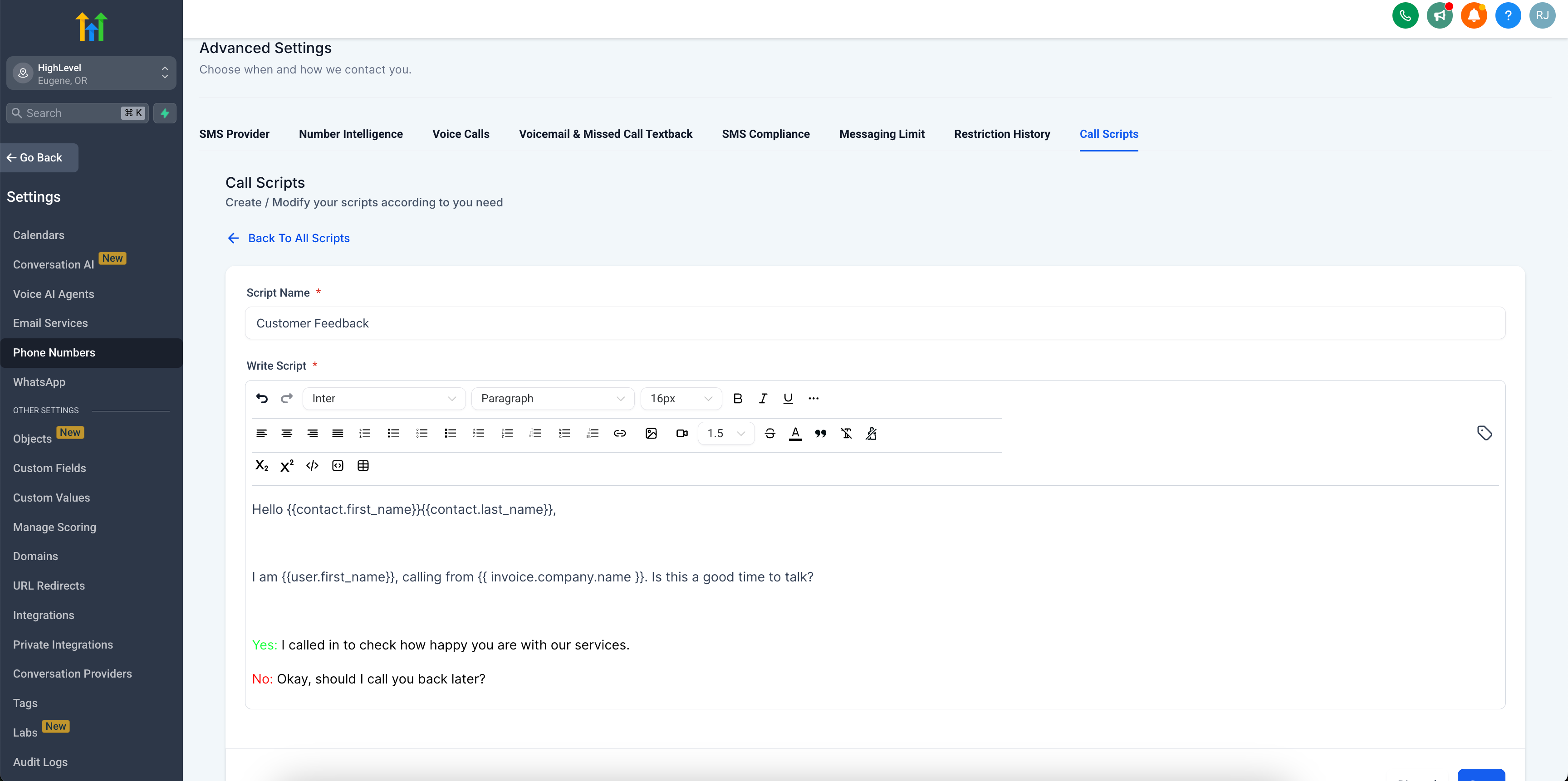Insert a hyperlink into the script

point(620,433)
